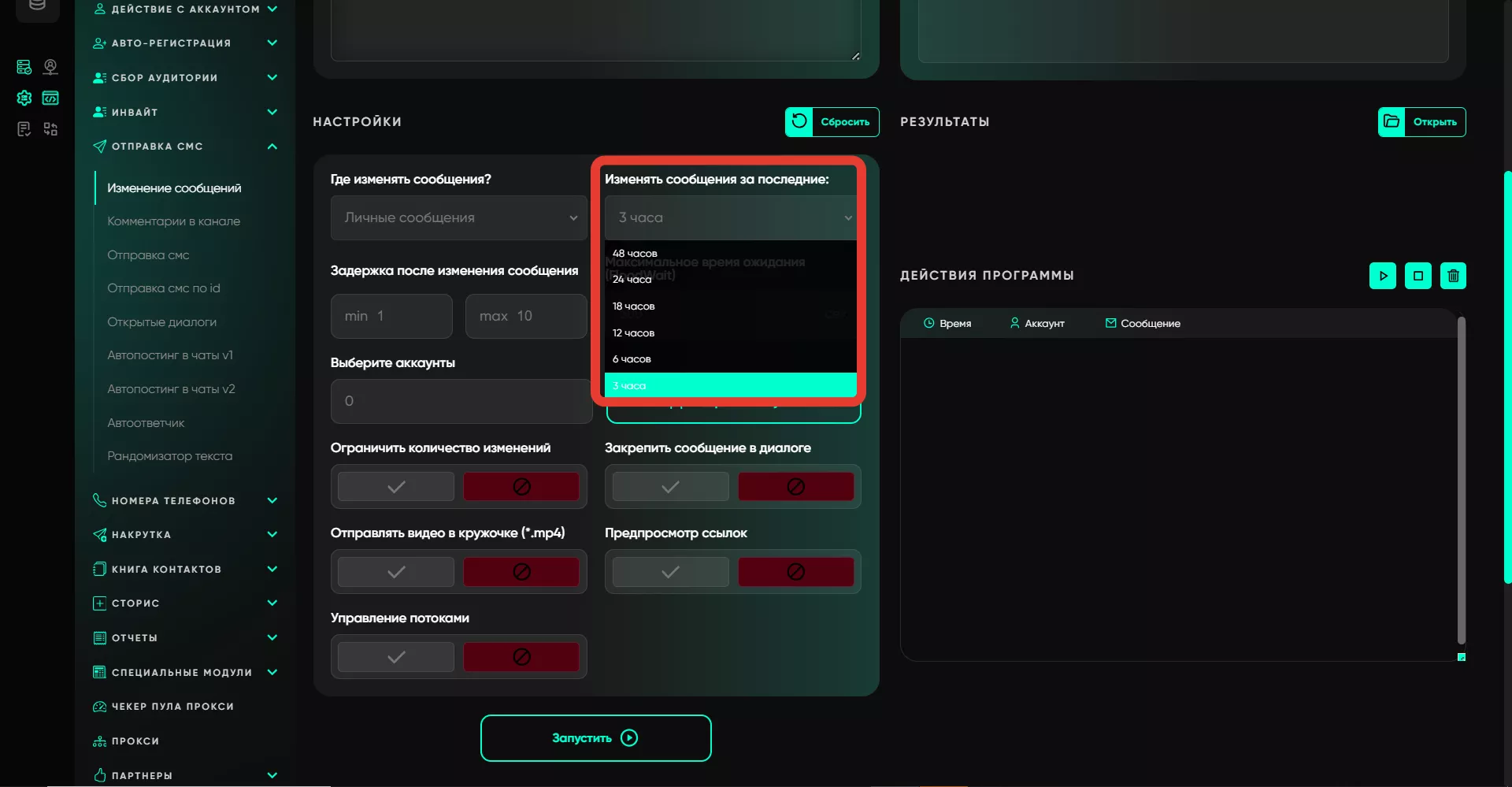Open the database icon at sidebar top
The height and width of the screenshot is (787, 1512).
[37, 5]
